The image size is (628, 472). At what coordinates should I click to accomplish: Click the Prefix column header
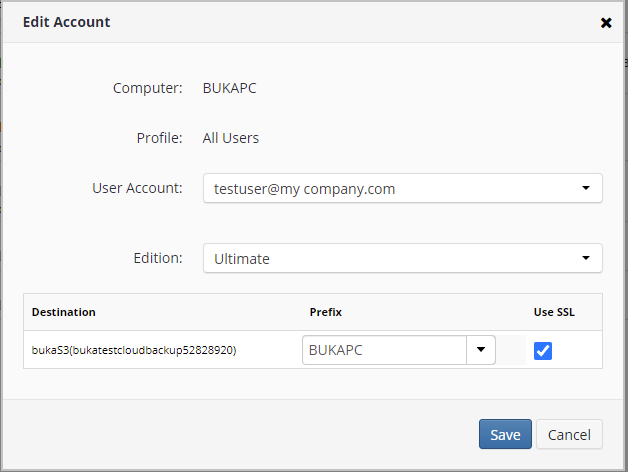pos(326,312)
